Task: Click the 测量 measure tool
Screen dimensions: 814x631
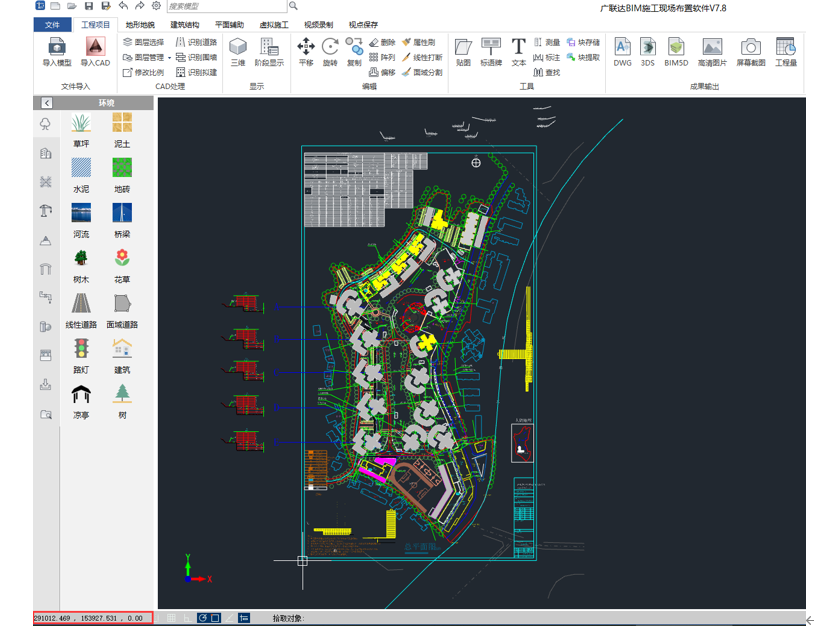Action: point(547,42)
